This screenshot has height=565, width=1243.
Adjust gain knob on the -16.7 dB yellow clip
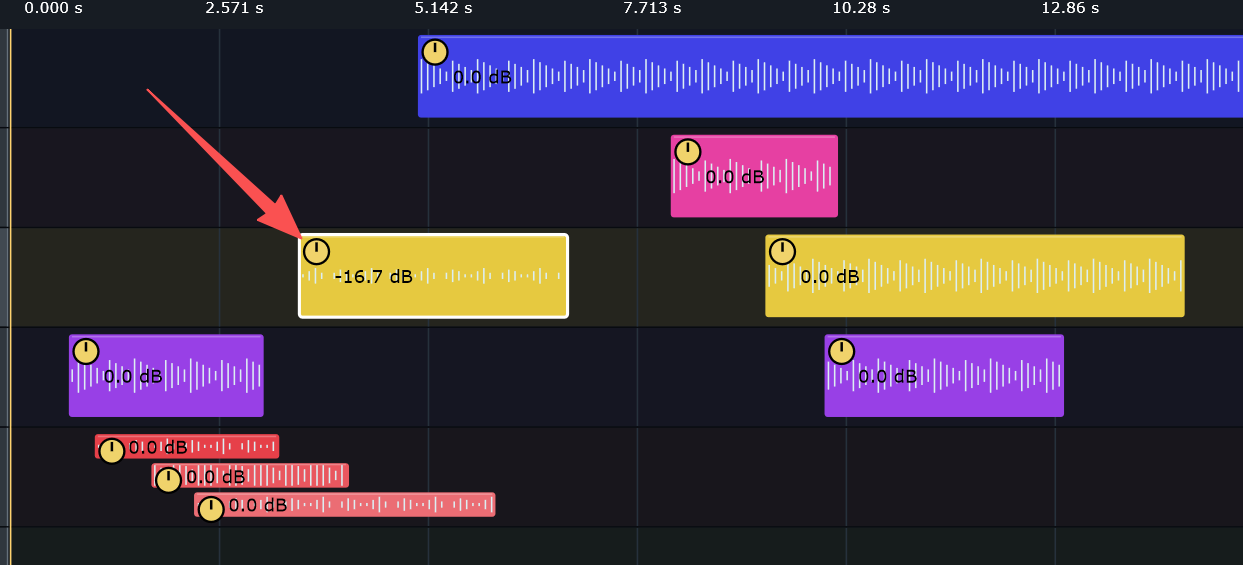point(316,252)
